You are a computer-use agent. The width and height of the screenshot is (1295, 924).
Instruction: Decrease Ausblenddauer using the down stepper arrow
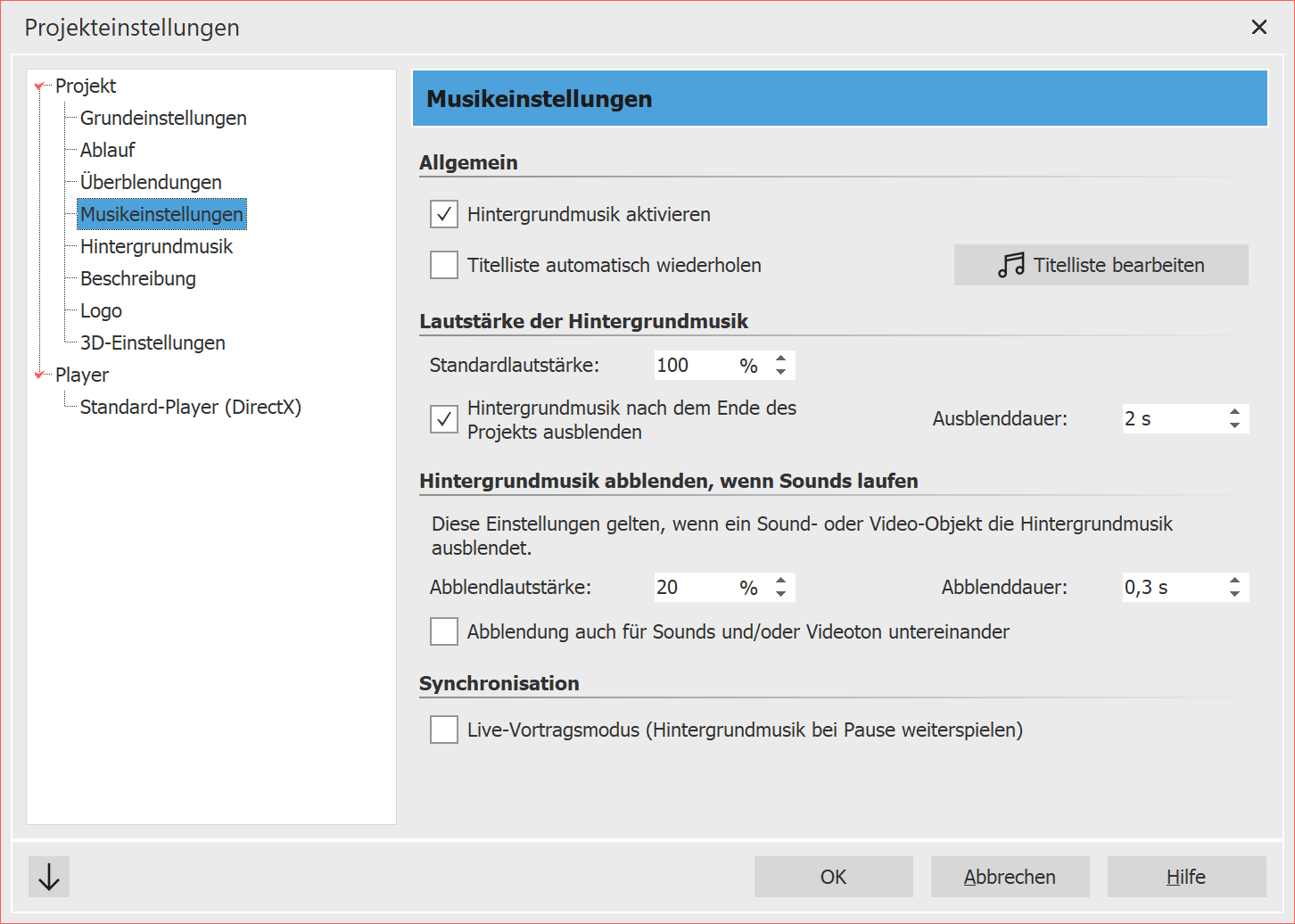click(x=1233, y=425)
